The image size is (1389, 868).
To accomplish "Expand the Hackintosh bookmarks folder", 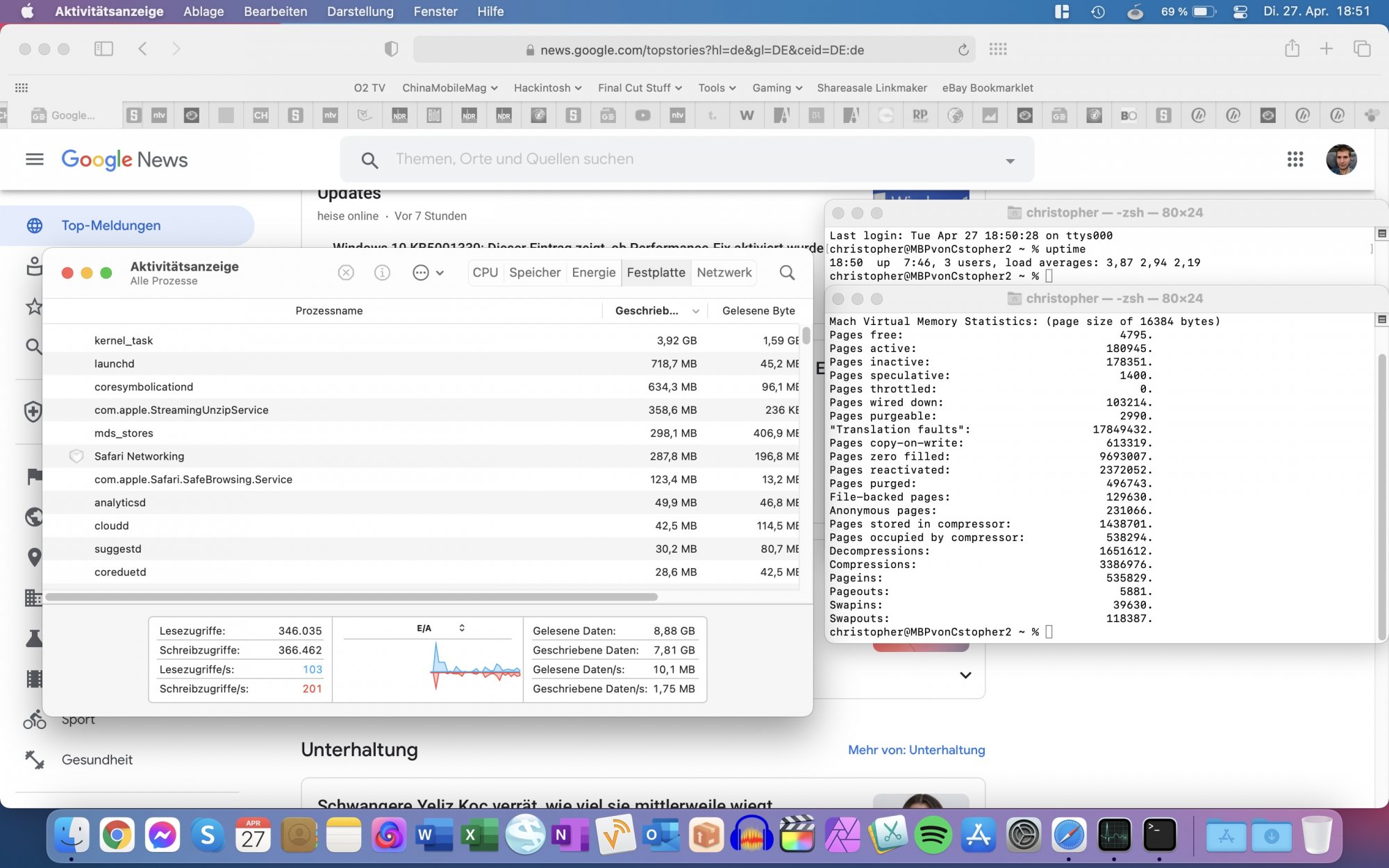I will (547, 87).
